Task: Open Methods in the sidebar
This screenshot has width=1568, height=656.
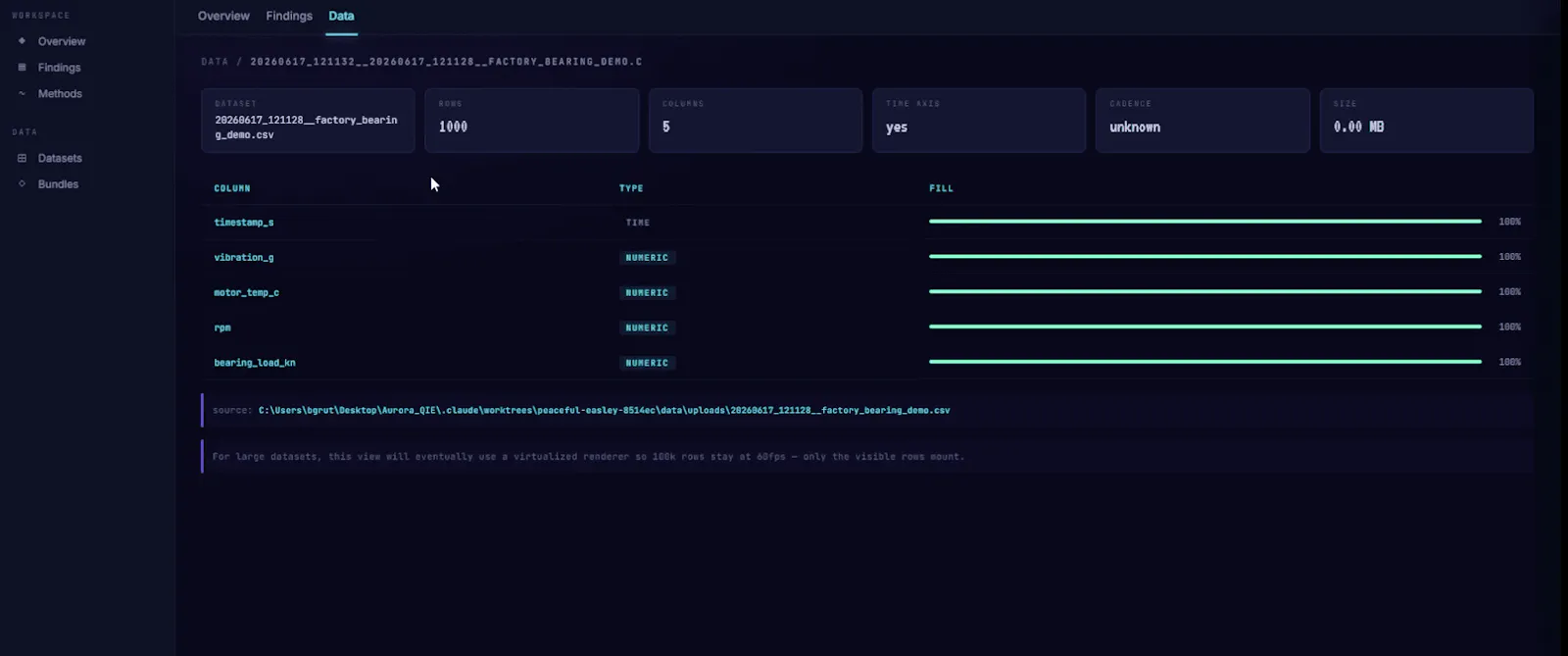Action: [x=60, y=93]
